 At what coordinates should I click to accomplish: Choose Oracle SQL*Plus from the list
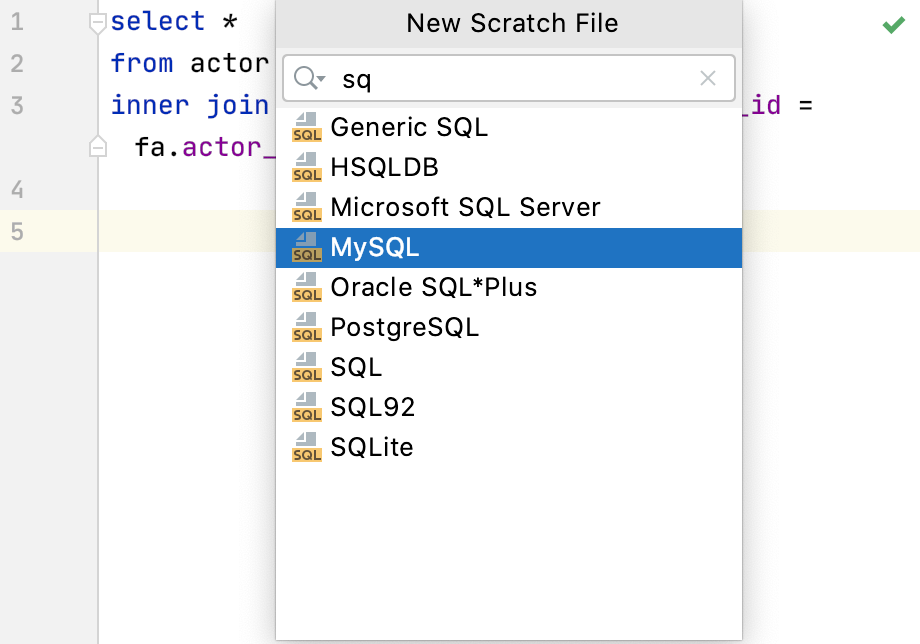[x=434, y=288]
